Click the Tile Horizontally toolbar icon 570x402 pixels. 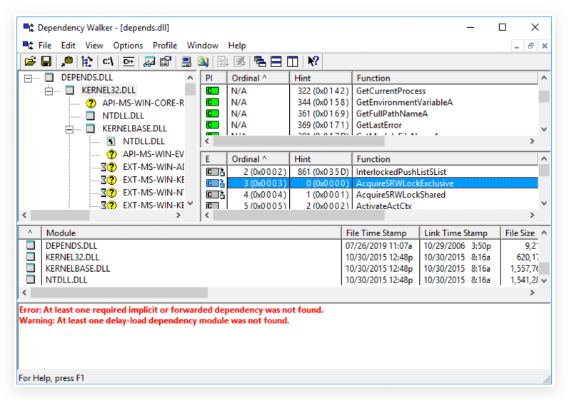click(x=276, y=61)
